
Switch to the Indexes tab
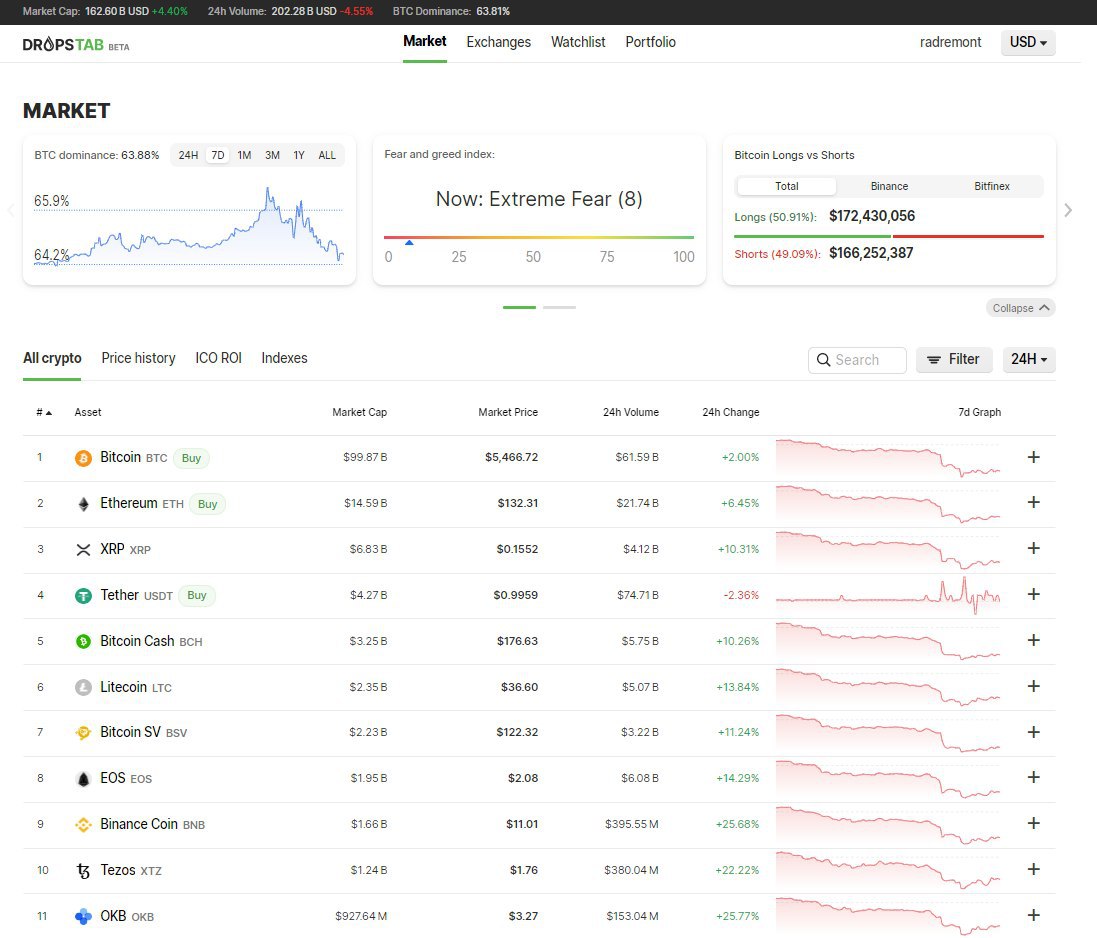click(284, 358)
